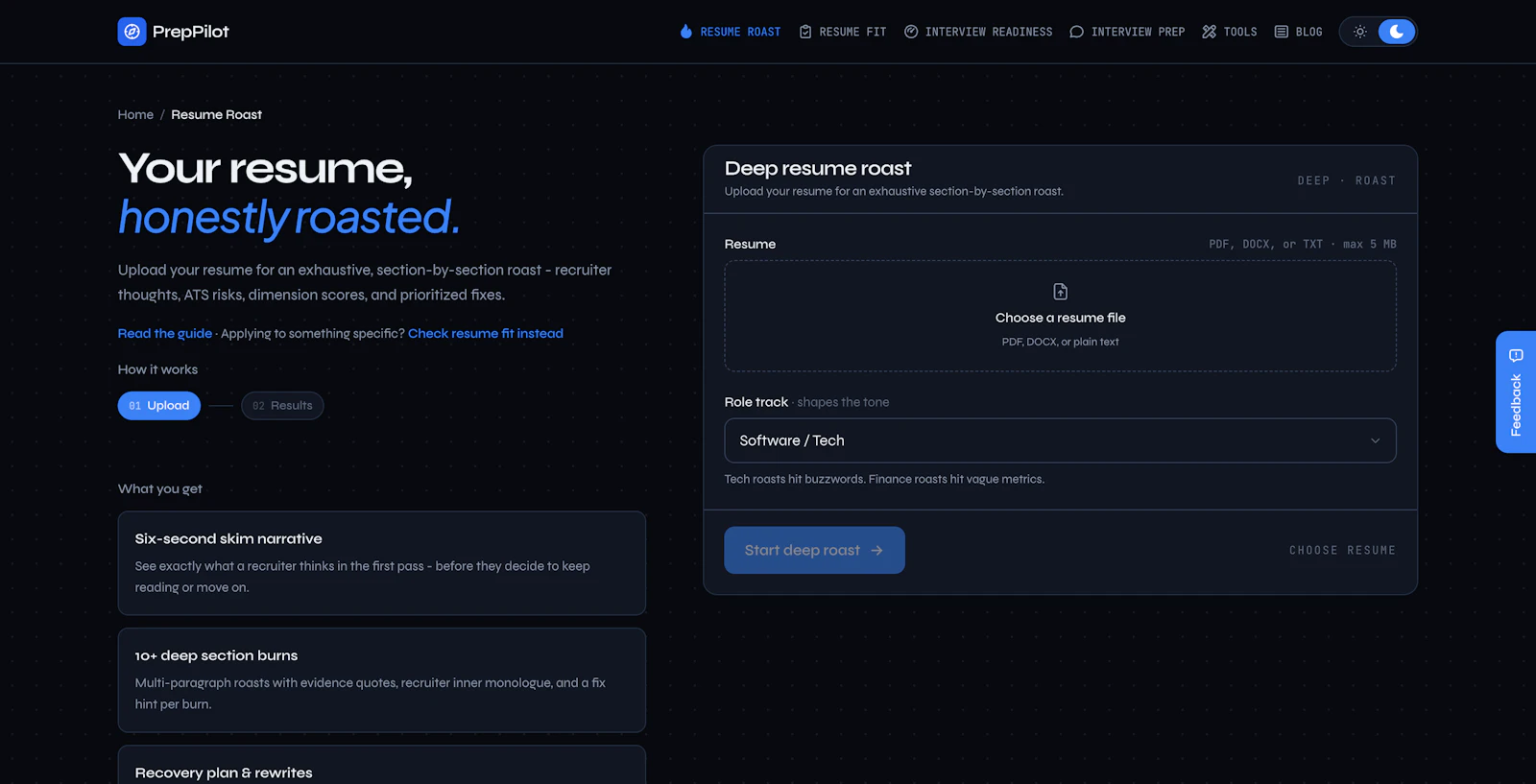Click CHOOSE RESUME status text
The width and height of the screenshot is (1536, 784).
(x=1342, y=551)
